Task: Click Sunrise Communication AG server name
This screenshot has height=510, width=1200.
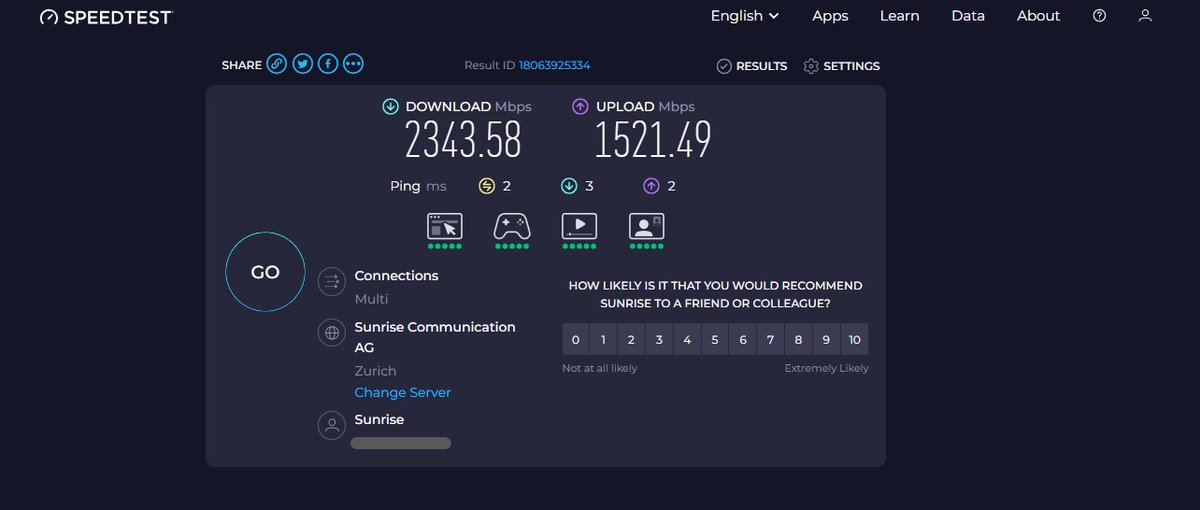Action: 435,337
